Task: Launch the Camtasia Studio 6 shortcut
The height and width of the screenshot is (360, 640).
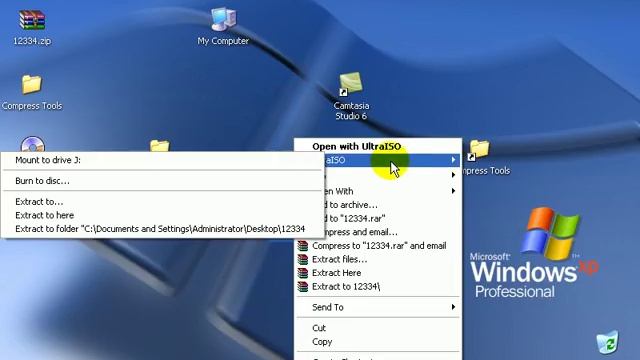Action: tap(351, 84)
